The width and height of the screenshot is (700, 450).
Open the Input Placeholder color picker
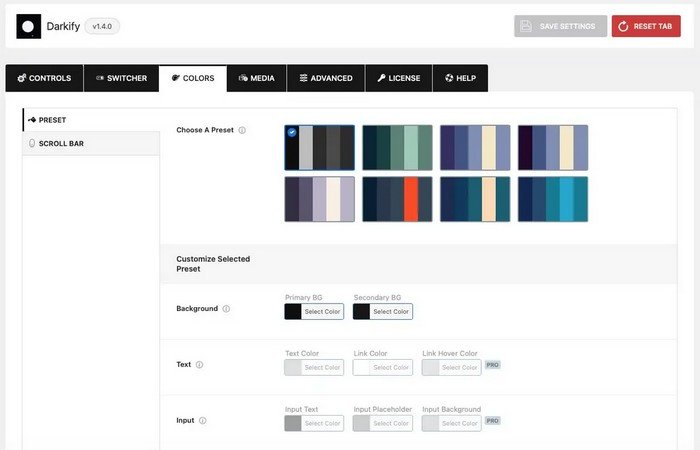click(x=383, y=423)
